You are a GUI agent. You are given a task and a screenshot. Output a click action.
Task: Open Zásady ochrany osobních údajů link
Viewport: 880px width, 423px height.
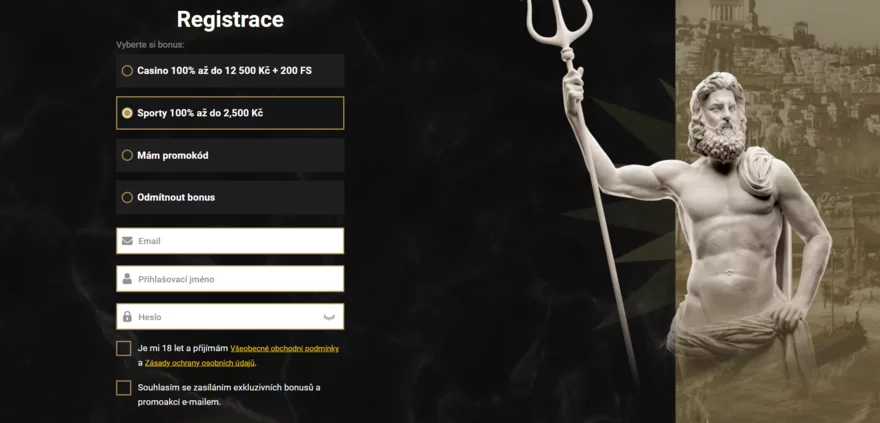(x=200, y=363)
